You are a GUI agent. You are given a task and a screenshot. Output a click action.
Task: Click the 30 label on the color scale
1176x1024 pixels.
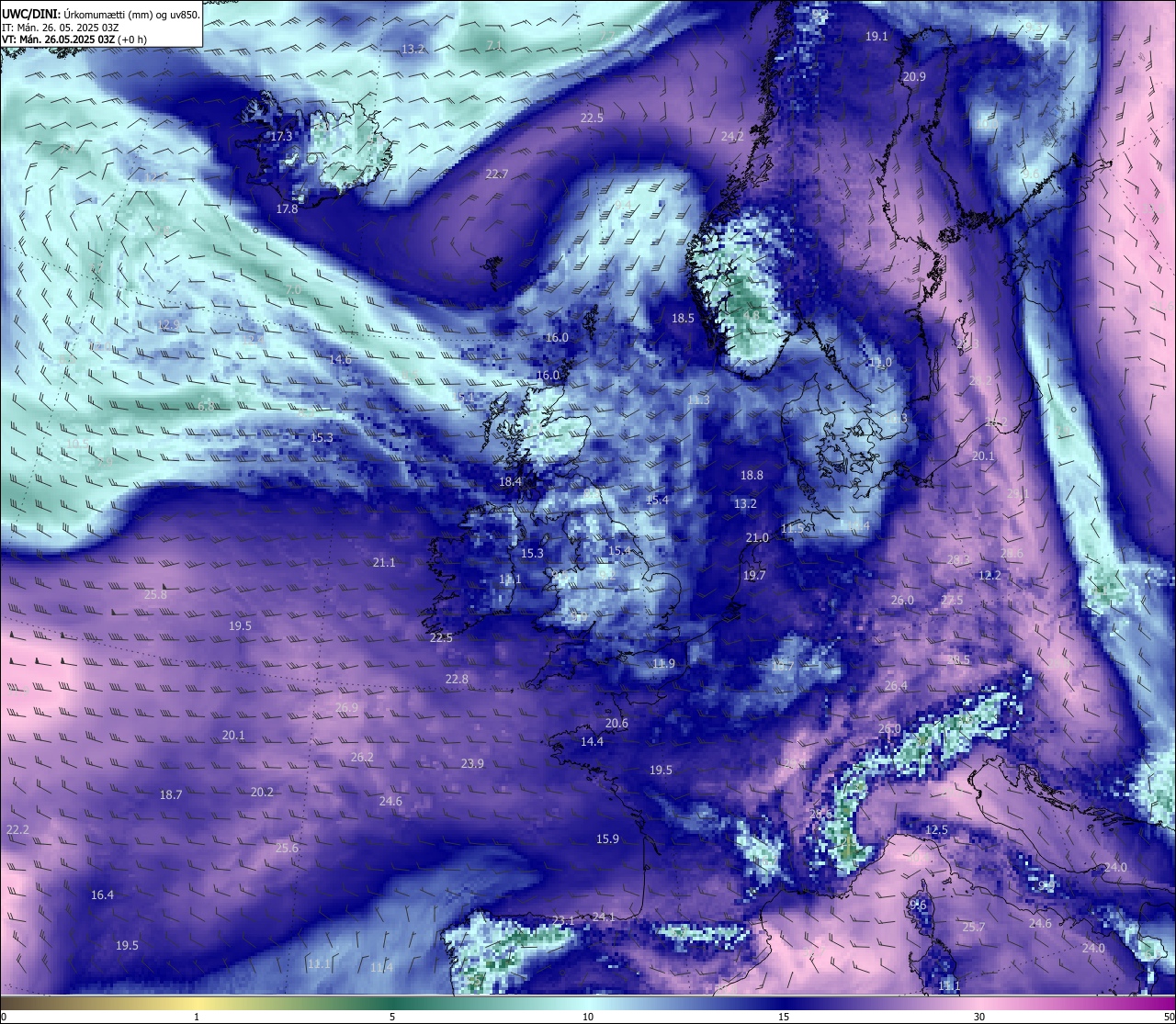(979, 1017)
